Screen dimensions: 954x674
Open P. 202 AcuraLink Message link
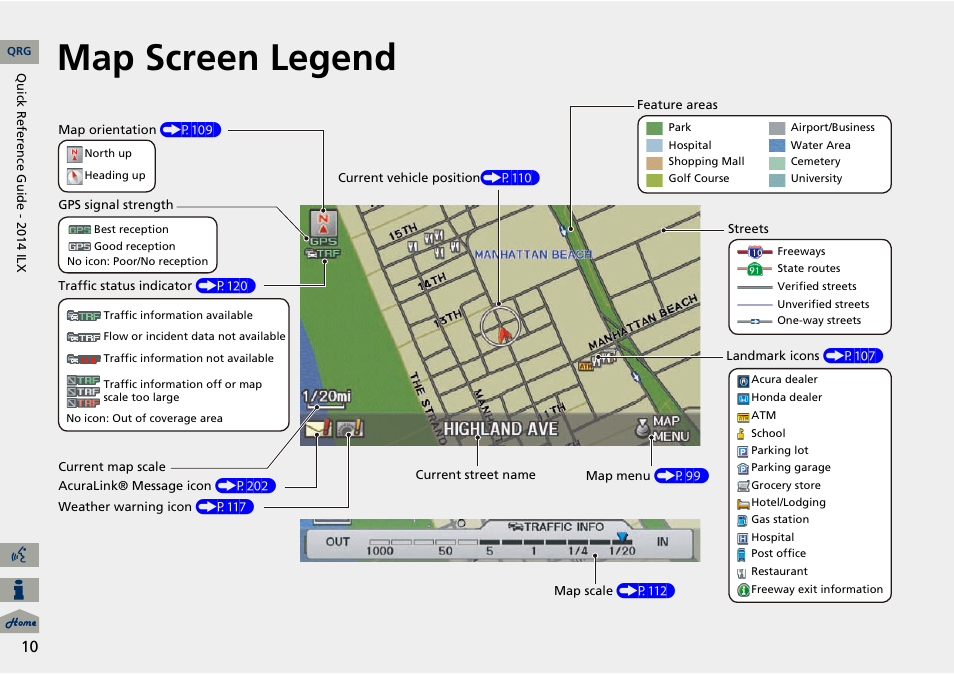click(246, 486)
